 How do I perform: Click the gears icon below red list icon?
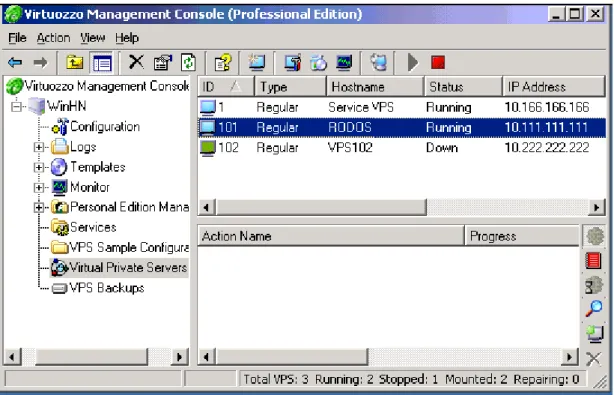594,285
